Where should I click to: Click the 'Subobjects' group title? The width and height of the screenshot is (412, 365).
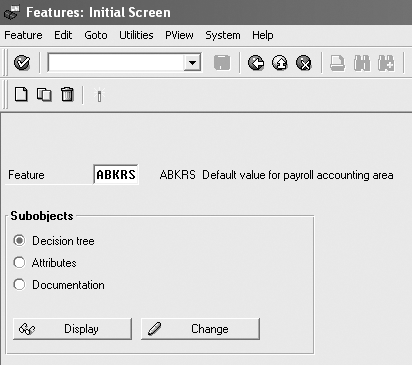click(x=42, y=216)
